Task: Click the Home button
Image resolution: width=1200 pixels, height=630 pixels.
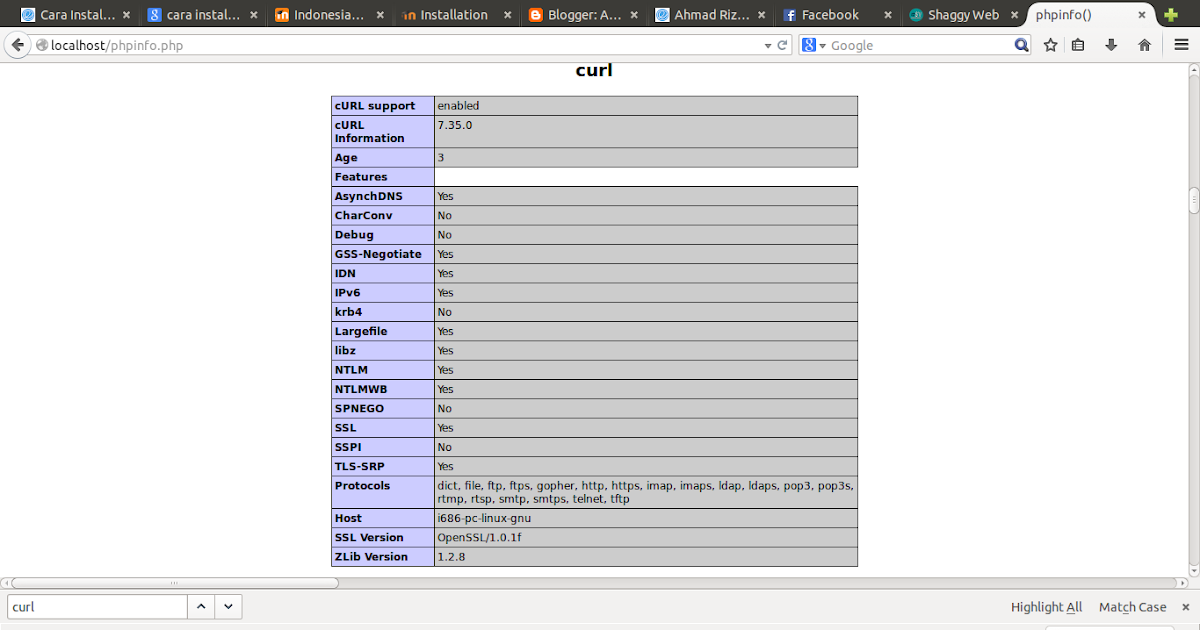Action: tap(1143, 44)
